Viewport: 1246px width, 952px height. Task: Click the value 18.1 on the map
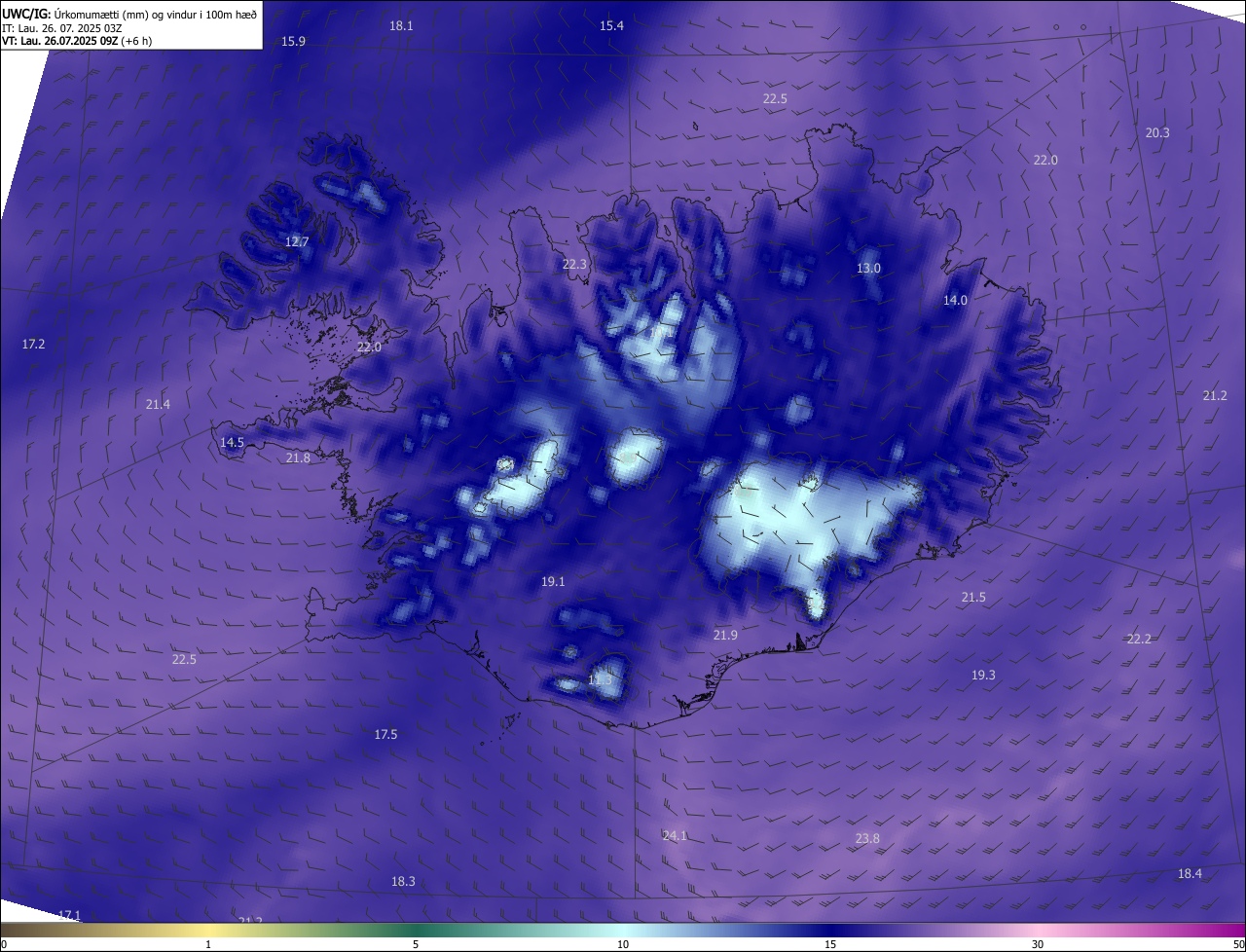[x=401, y=25]
